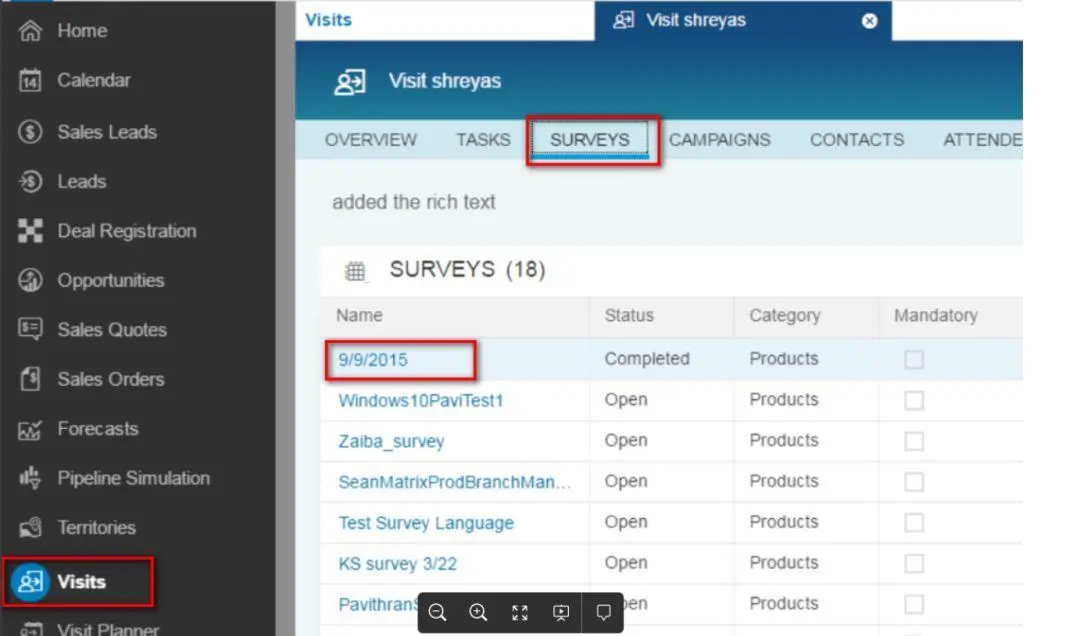Open the SeanMatrixProdBranchMan survey link
The image size is (1080, 636).
pyautogui.click(x=455, y=482)
